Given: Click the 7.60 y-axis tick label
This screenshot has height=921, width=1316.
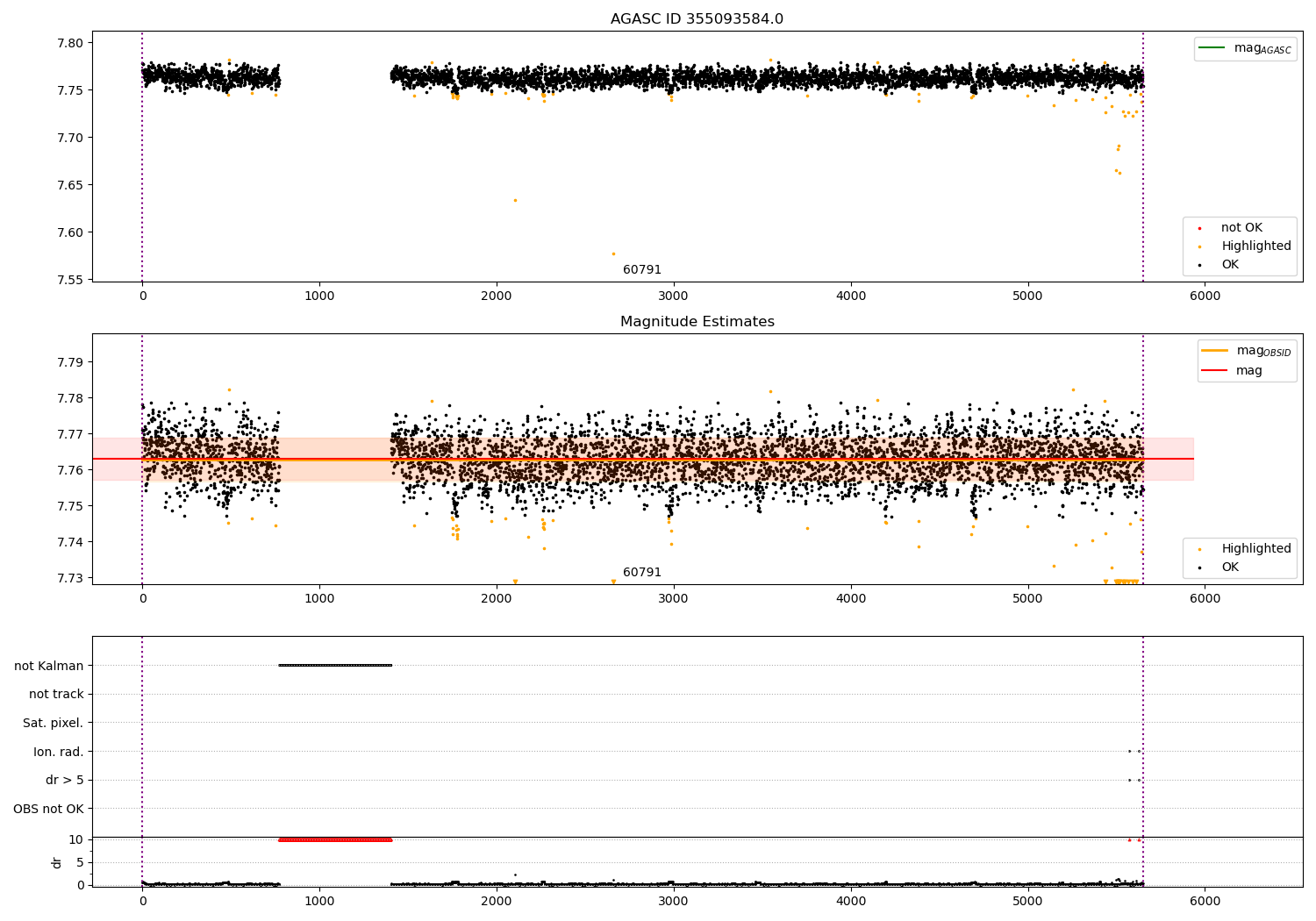Looking at the screenshot, I should click(x=70, y=232).
